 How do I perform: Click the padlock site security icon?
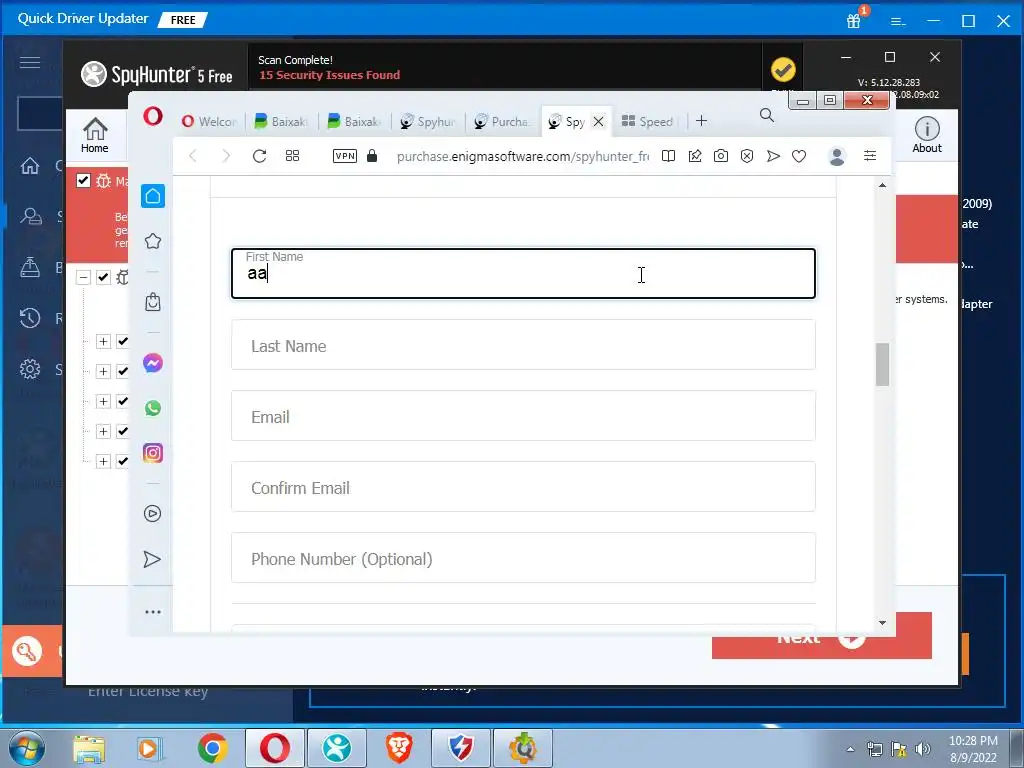pyautogui.click(x=372, y=155)
